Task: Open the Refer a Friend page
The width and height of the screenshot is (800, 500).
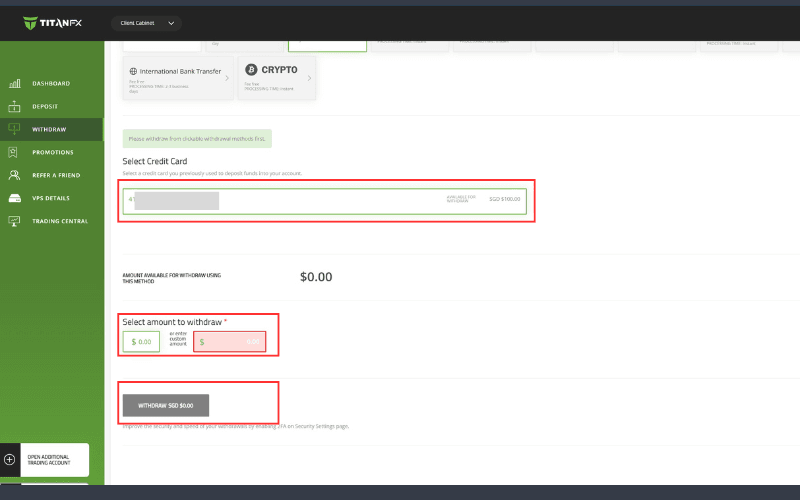Action: click(57, 175)
